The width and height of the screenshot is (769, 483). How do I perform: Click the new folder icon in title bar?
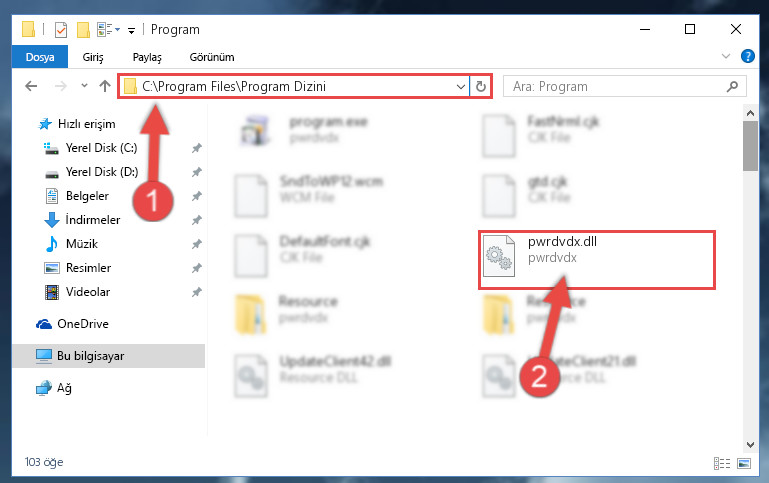(83, 30)
